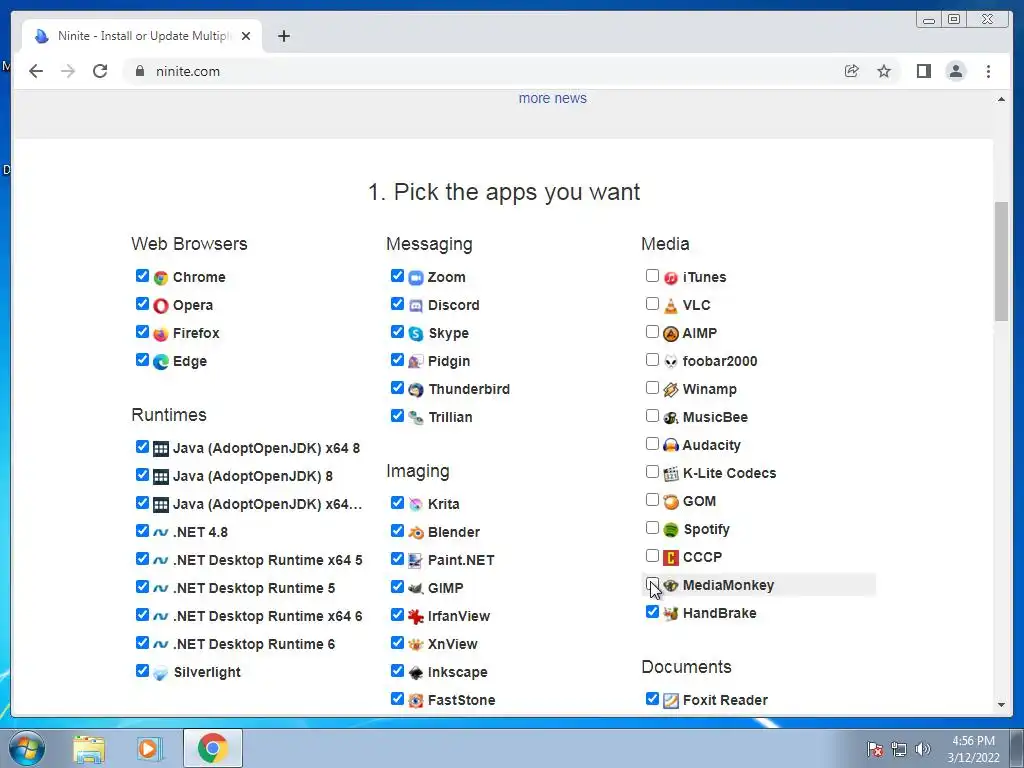
Task: Click the Chrome app icon in Web Browsers
Action: coord(161,278)
